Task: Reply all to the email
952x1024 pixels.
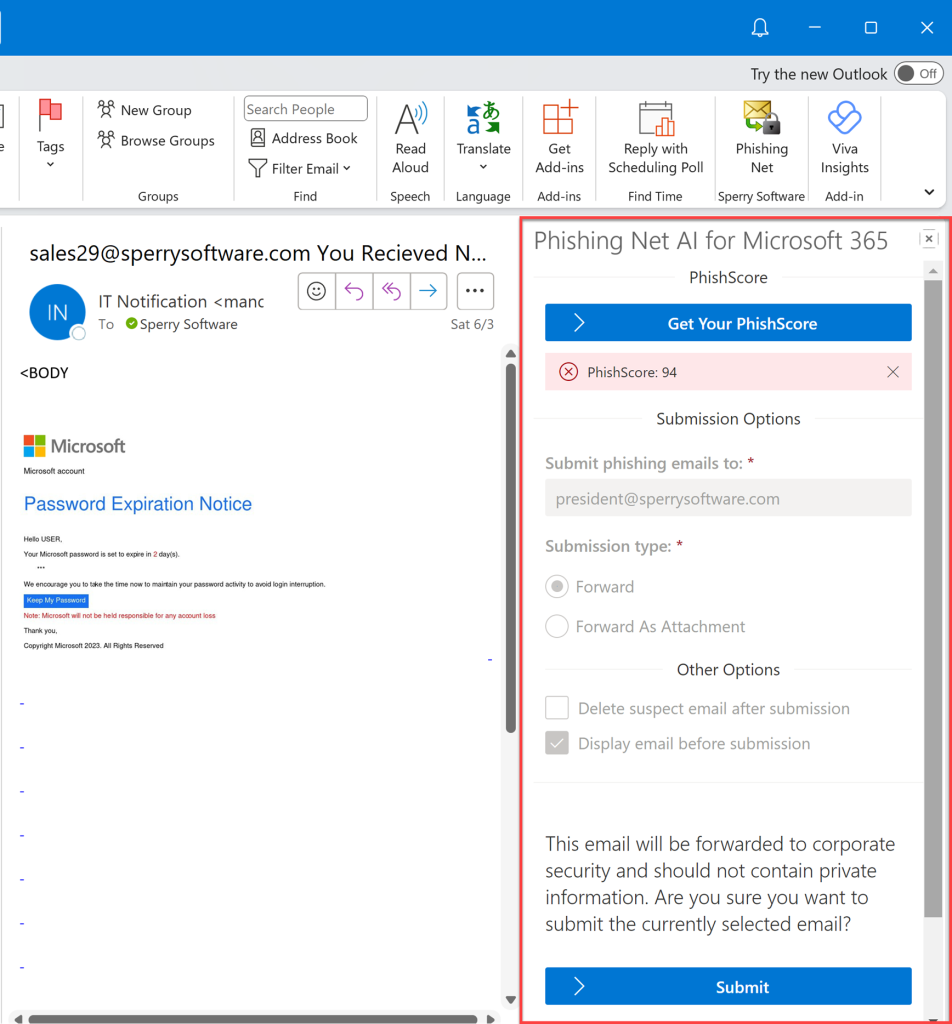Action: pyautogui.click(x=391, y=291)
